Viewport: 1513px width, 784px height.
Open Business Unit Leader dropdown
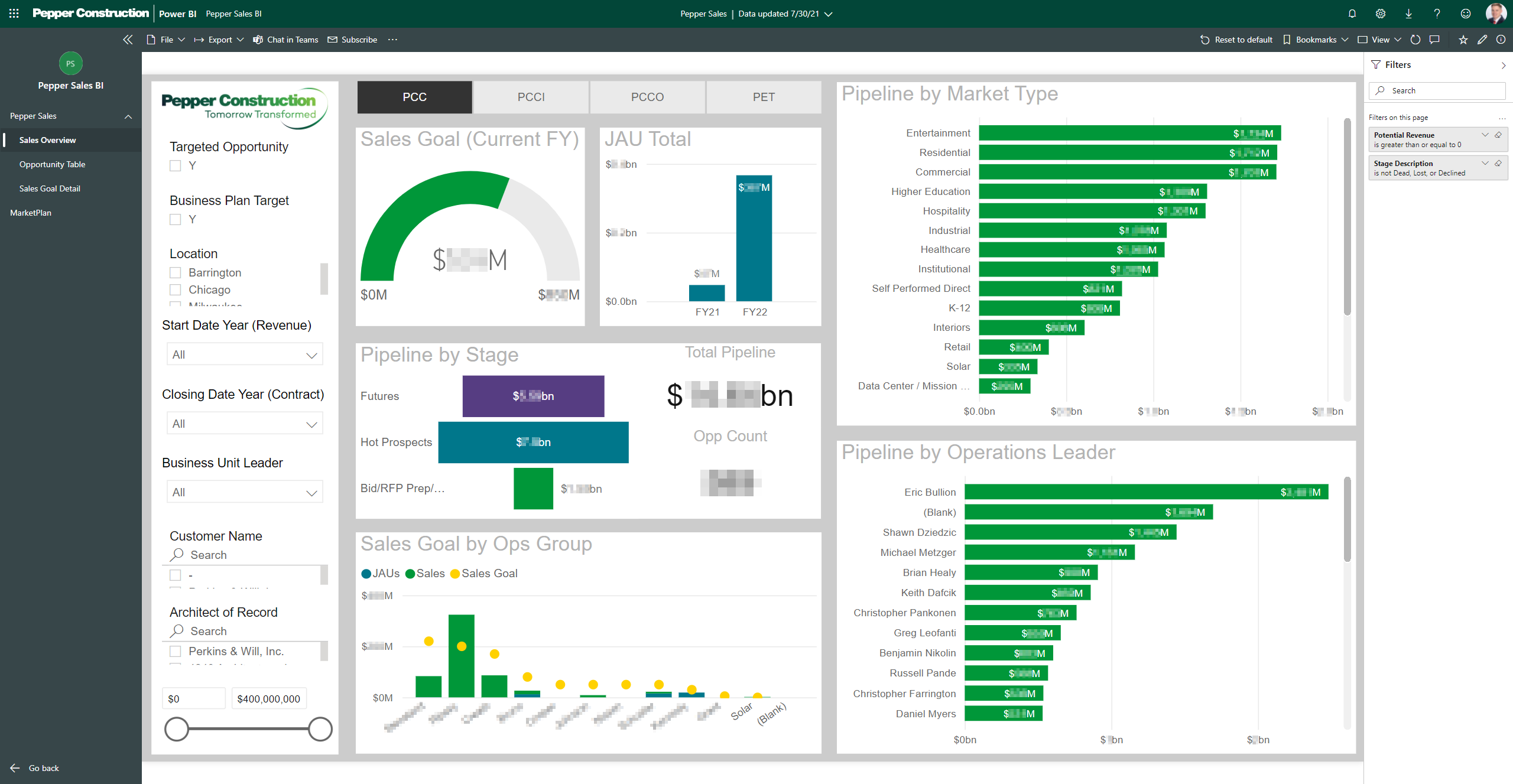point(245,492)
